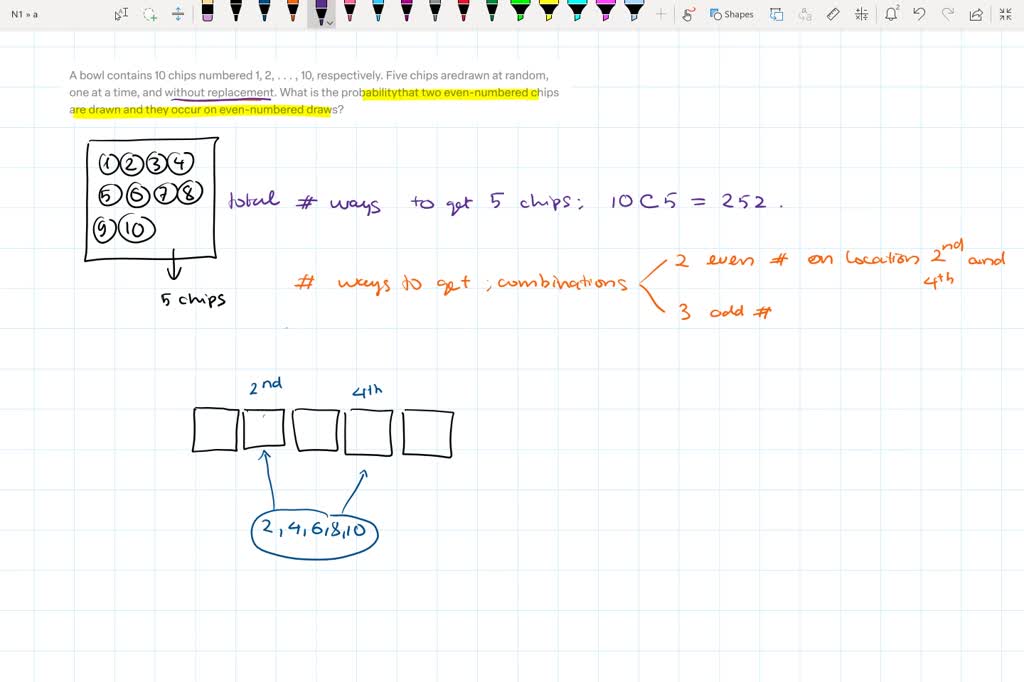The height and width of the screenshot is (682, 1024).
Task: Pick the dark blue pen
Action: pos(264,11)
